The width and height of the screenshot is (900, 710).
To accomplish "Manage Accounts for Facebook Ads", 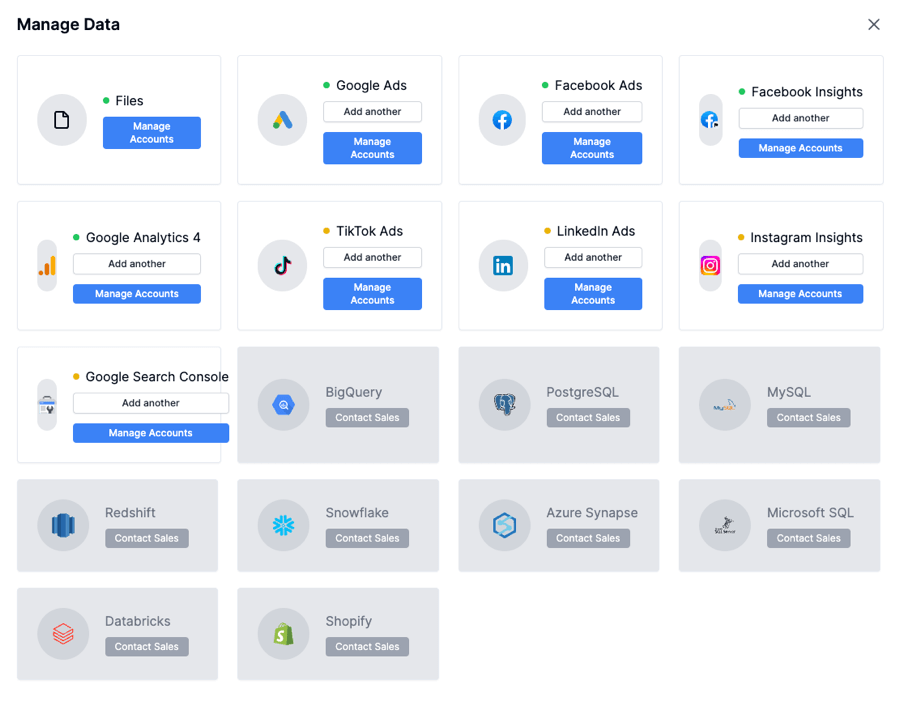I will tap(592, 148).
